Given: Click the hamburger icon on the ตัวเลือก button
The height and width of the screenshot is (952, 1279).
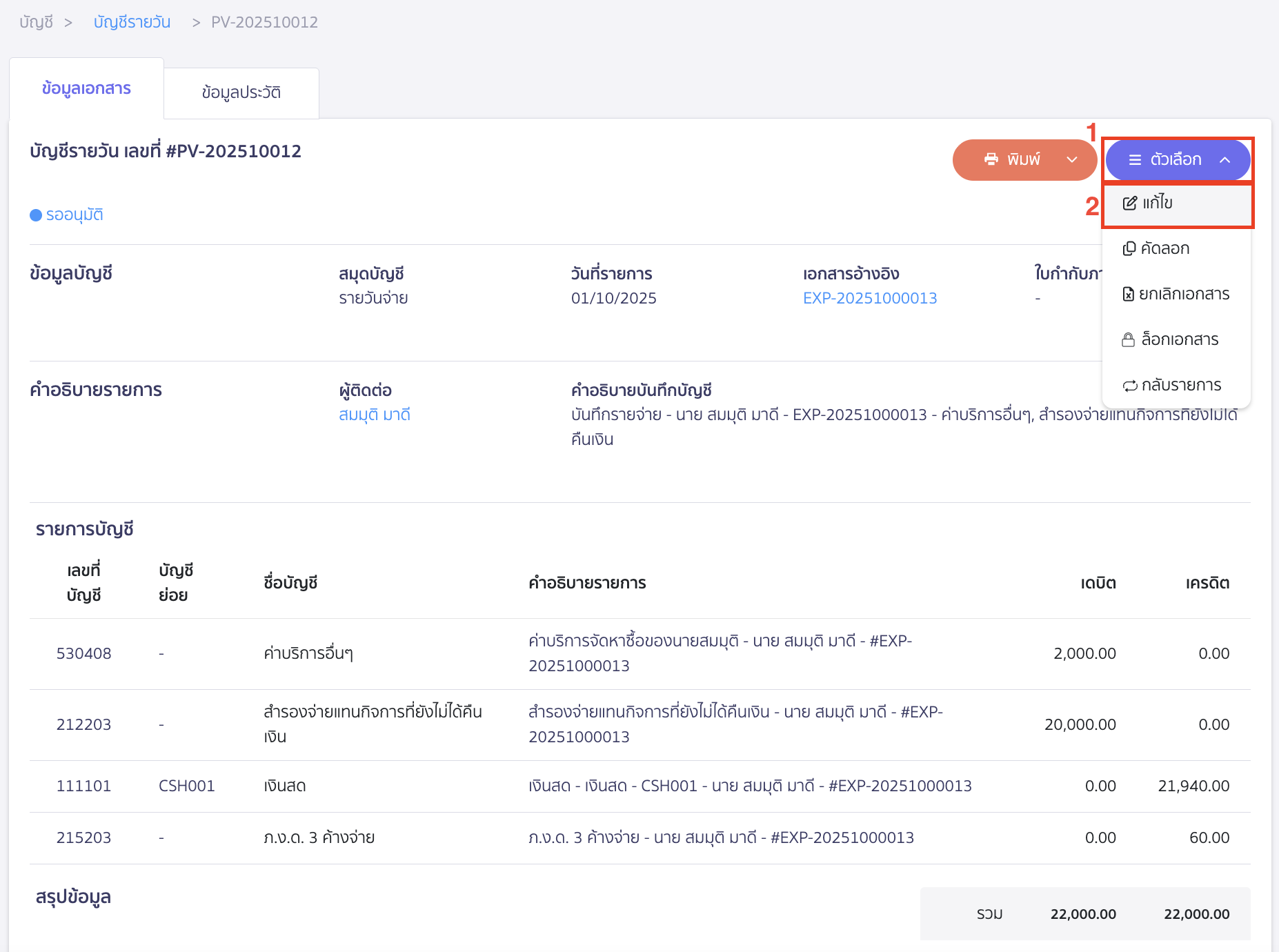Looking at the screenshot, I should click(1134, 160).
